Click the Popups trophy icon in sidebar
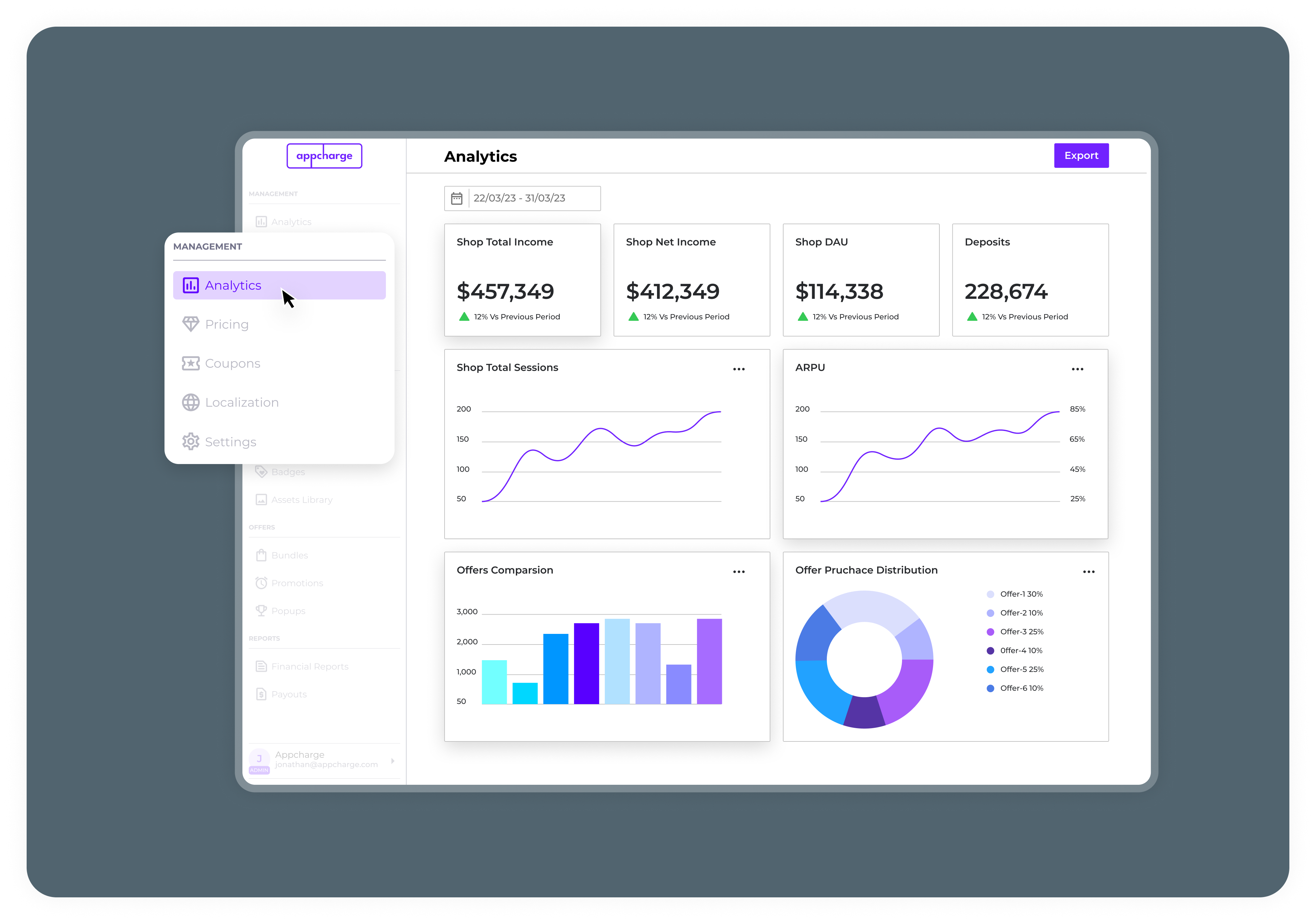1316x924 pixels. coord(261,611)
